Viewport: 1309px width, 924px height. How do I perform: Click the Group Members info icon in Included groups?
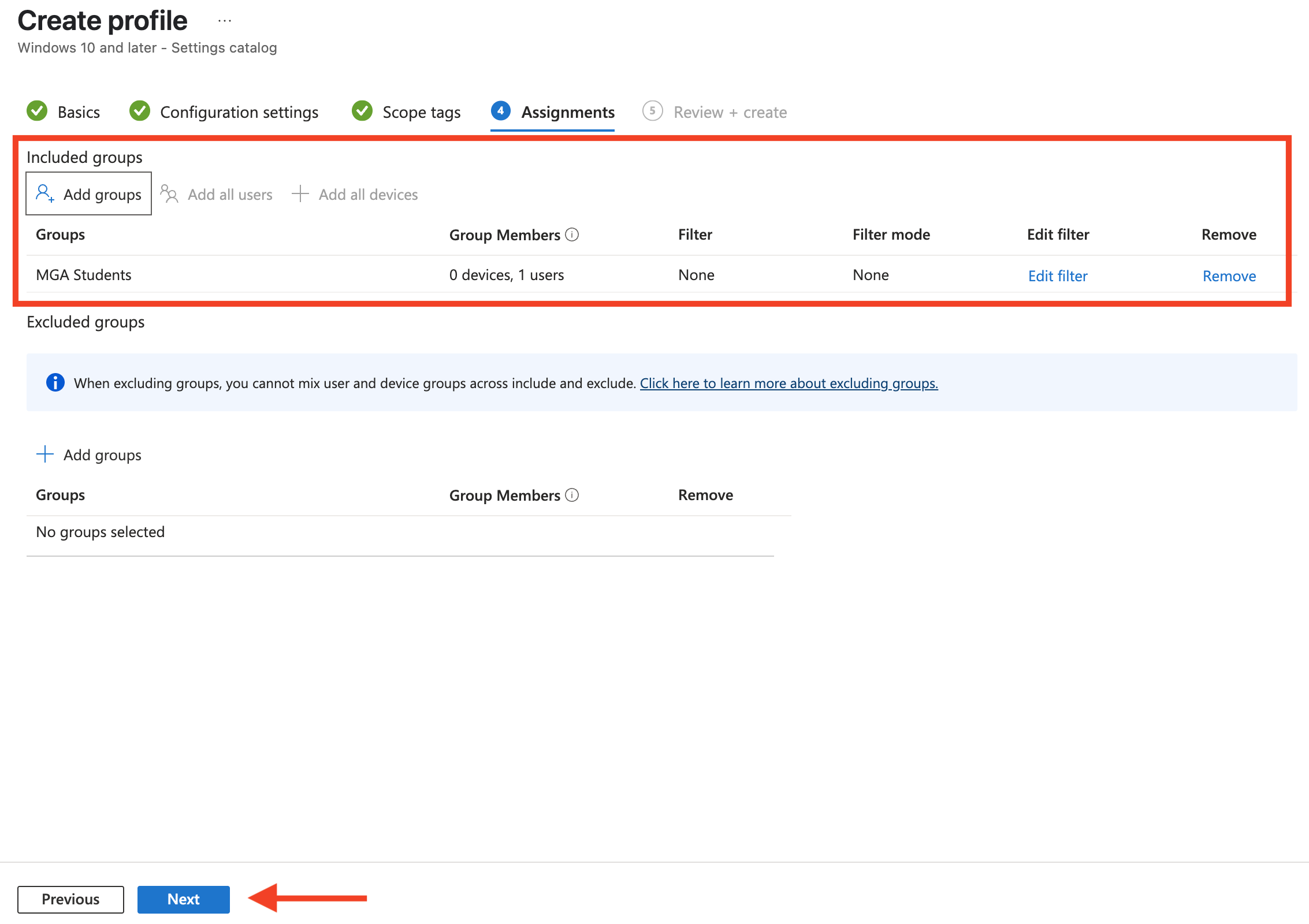(572, 234)
